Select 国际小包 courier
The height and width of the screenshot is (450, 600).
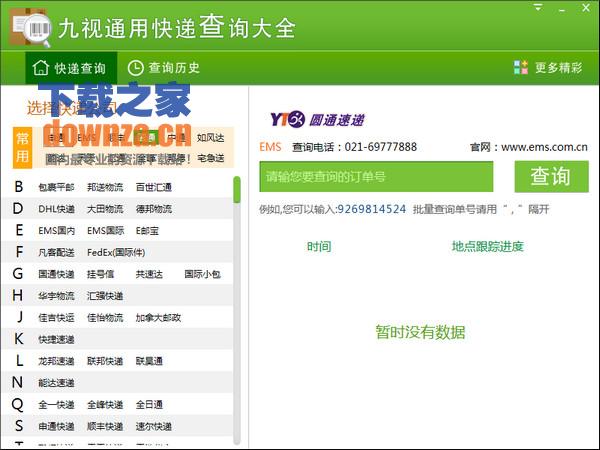(202, 274)
